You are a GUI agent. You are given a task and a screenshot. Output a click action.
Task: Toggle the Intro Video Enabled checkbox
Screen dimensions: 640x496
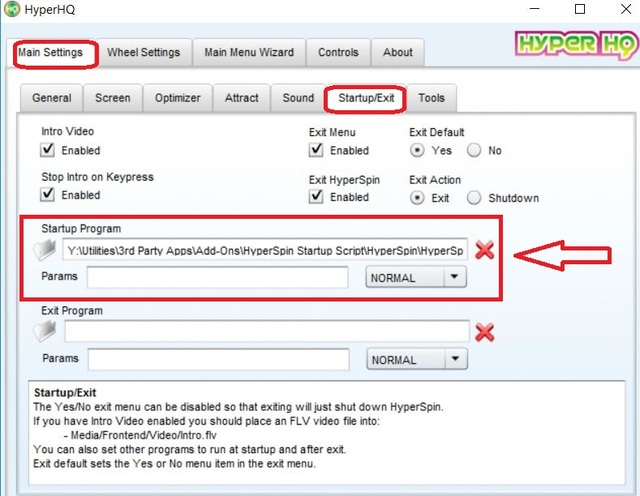(x=48, y=150)
